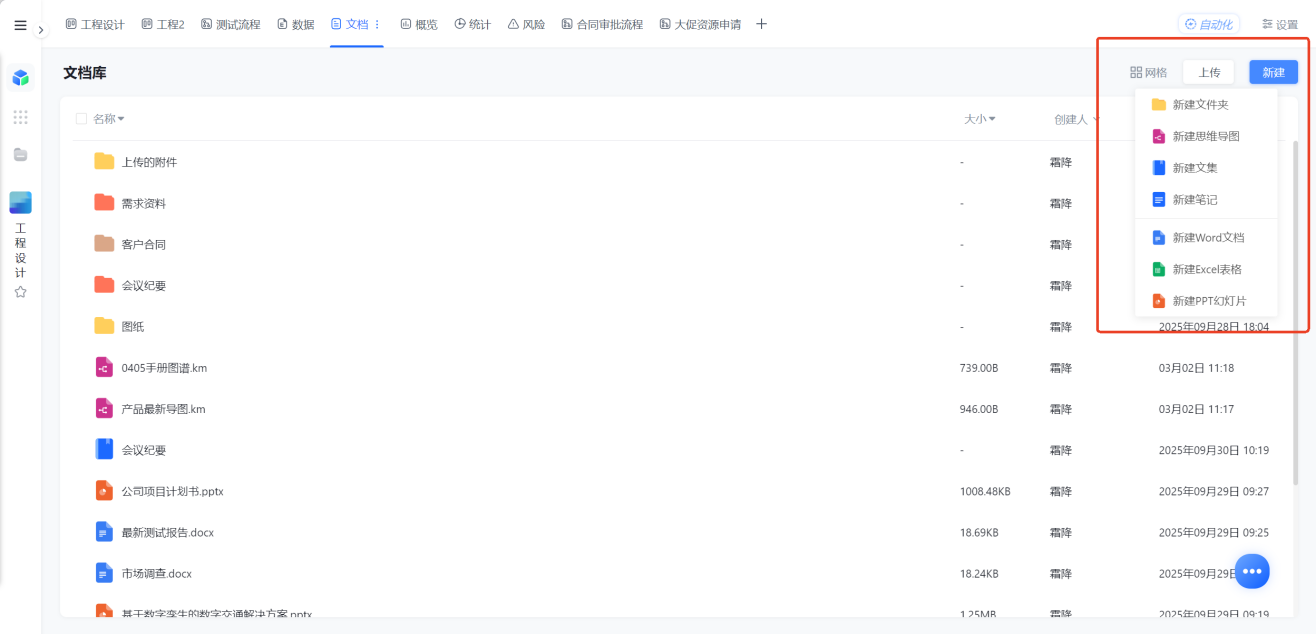This screenshot has height=634, width=1316.
Task: Tick the select-all checkbox beside 名称
Action: pyautogui.click(x=81, y=119)
